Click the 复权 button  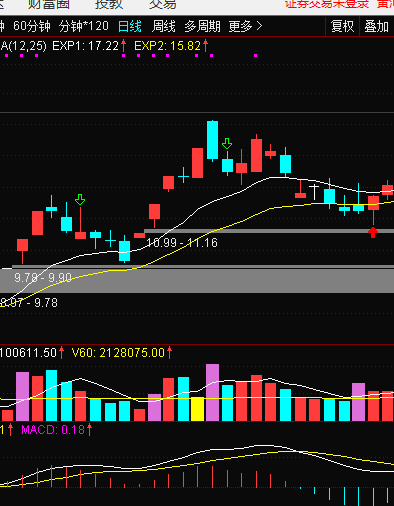pos(342,26)
